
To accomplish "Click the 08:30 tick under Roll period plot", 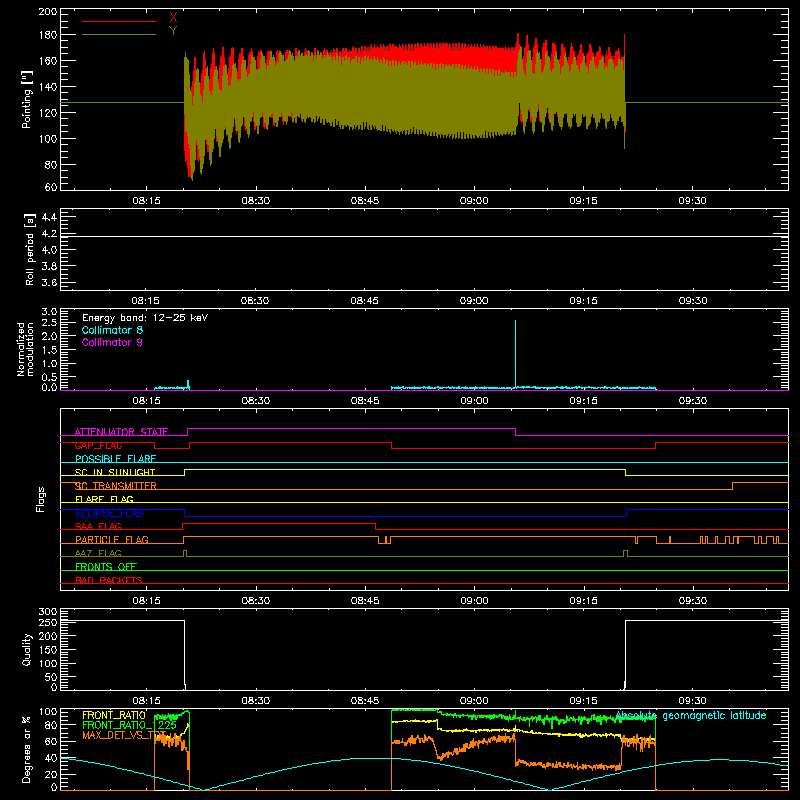I will click(x=255, y=301).
